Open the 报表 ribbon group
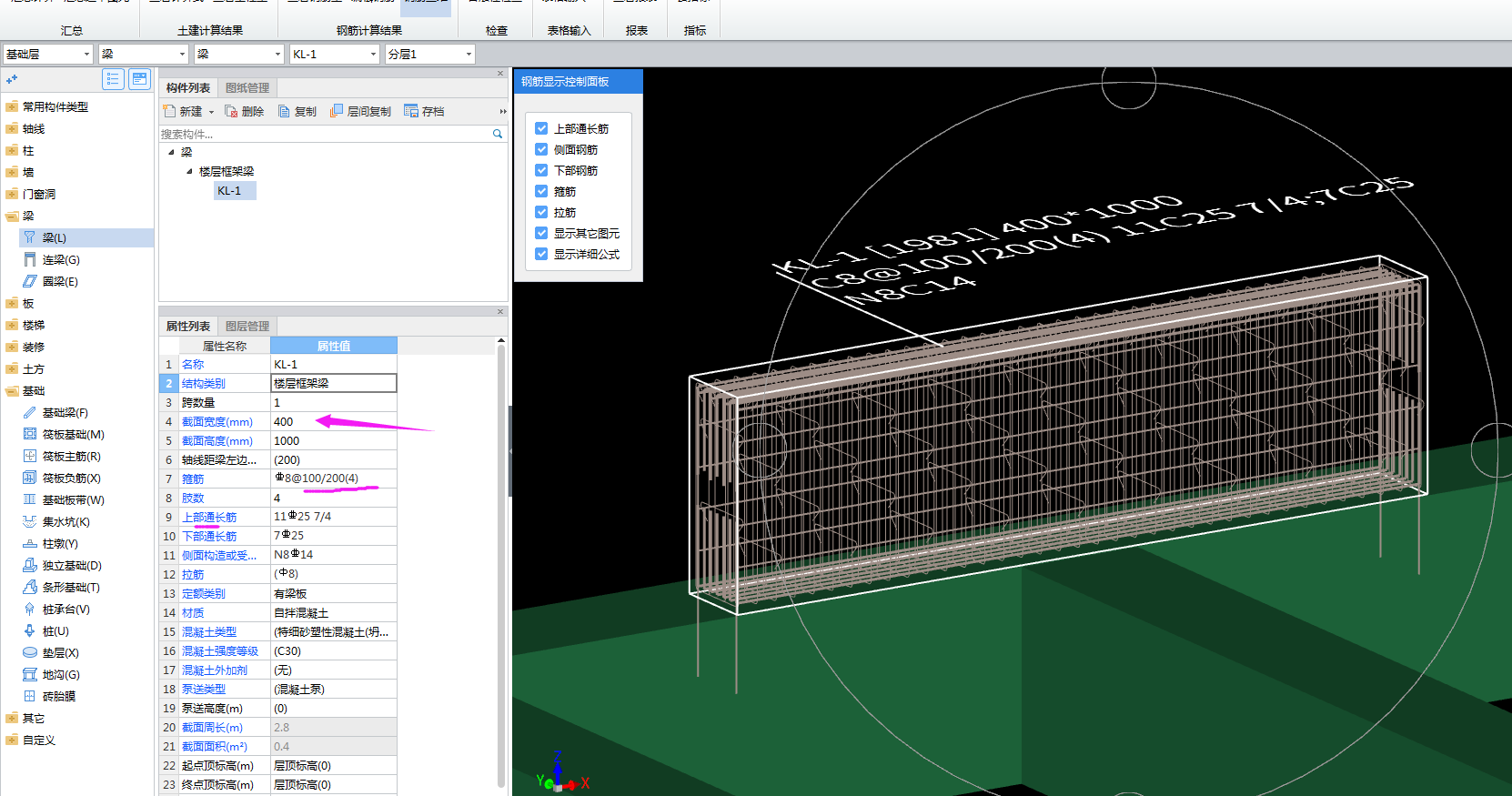1512x796 pixels. point(637,30)
